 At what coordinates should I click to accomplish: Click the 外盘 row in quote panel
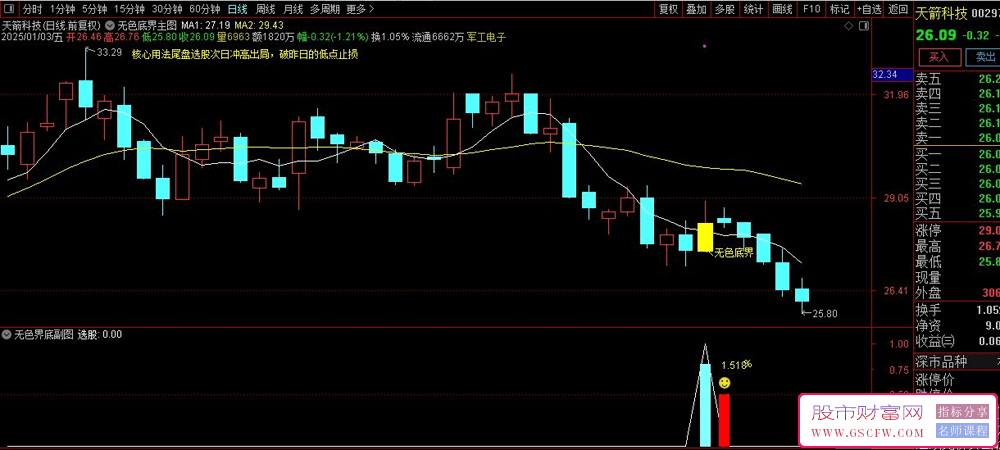[957, 293]
